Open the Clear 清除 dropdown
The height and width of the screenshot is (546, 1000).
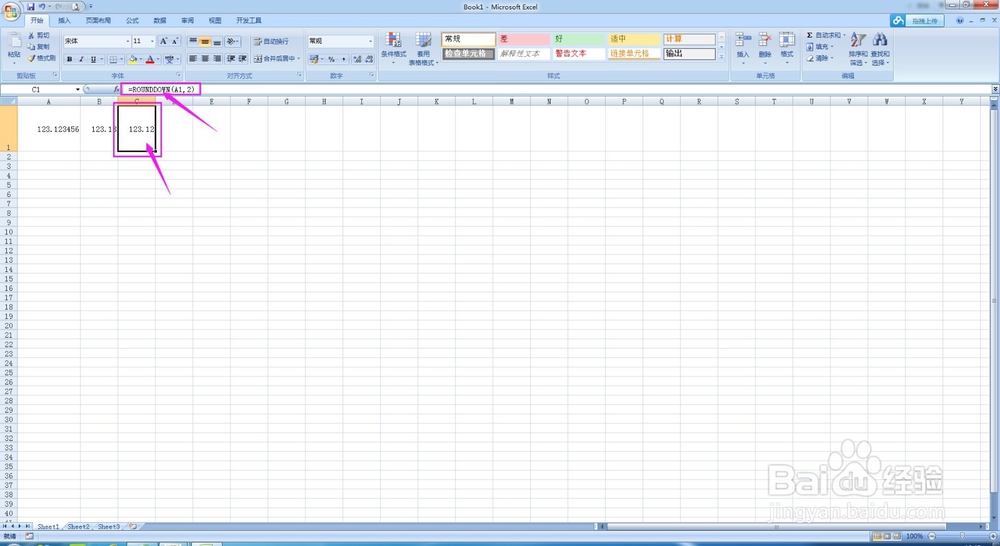click(x=819, y=58)
